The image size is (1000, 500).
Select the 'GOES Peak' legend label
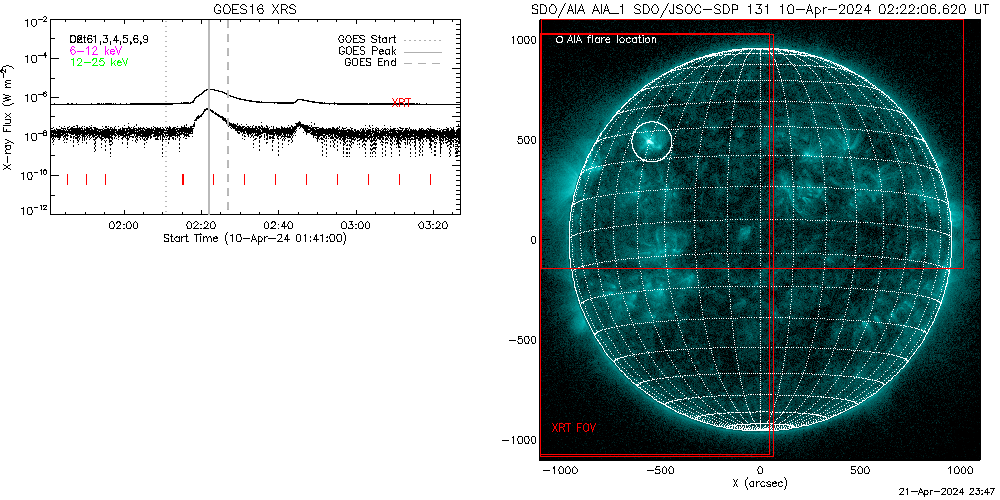coord(367,51)
